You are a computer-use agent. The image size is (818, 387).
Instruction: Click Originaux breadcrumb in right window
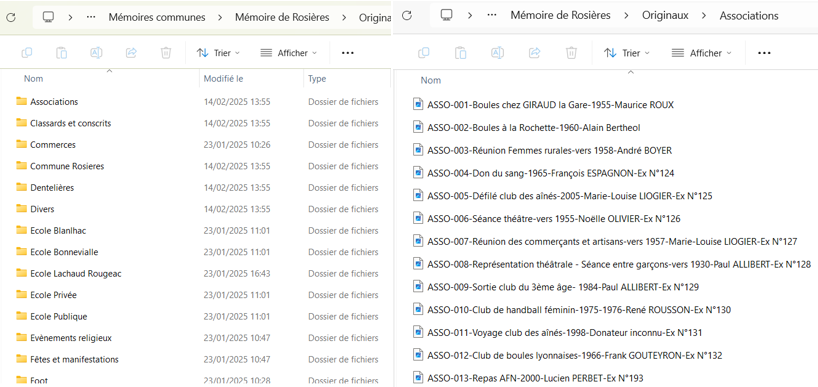point(666,16)
